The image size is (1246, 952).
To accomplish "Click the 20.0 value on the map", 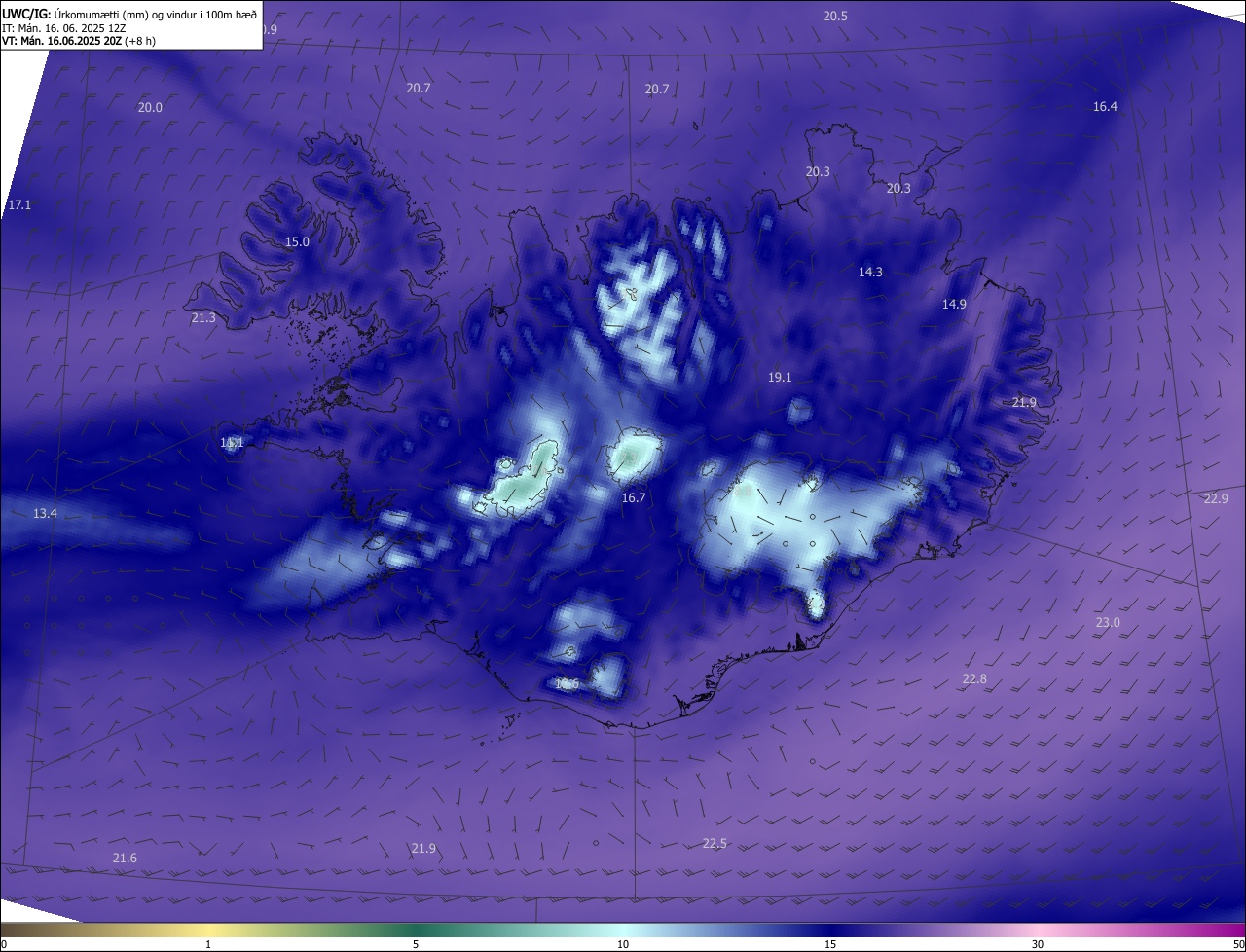I will 150,108.
